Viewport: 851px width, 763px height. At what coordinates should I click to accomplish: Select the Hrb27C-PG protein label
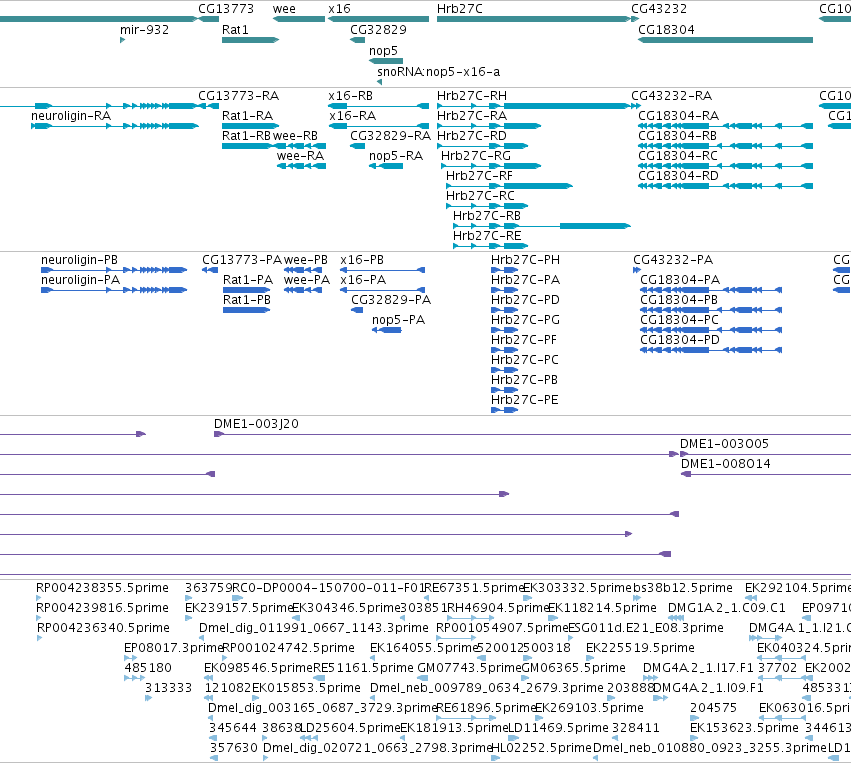[525, 321]
